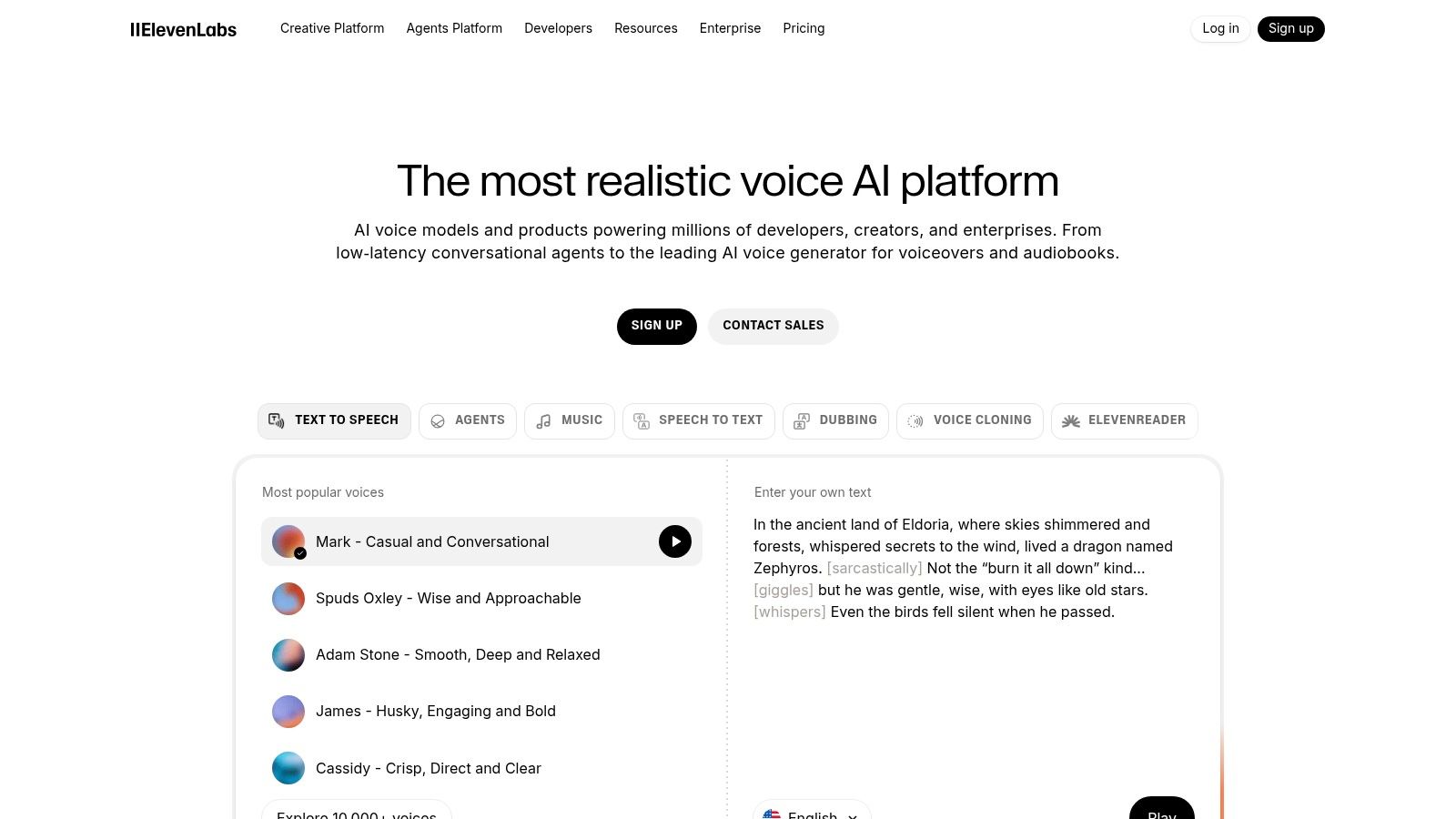The height and width of the screenshot is (819, 1456).
Task: Switch to the Adam Stone voice
Action: coord(458,654)
